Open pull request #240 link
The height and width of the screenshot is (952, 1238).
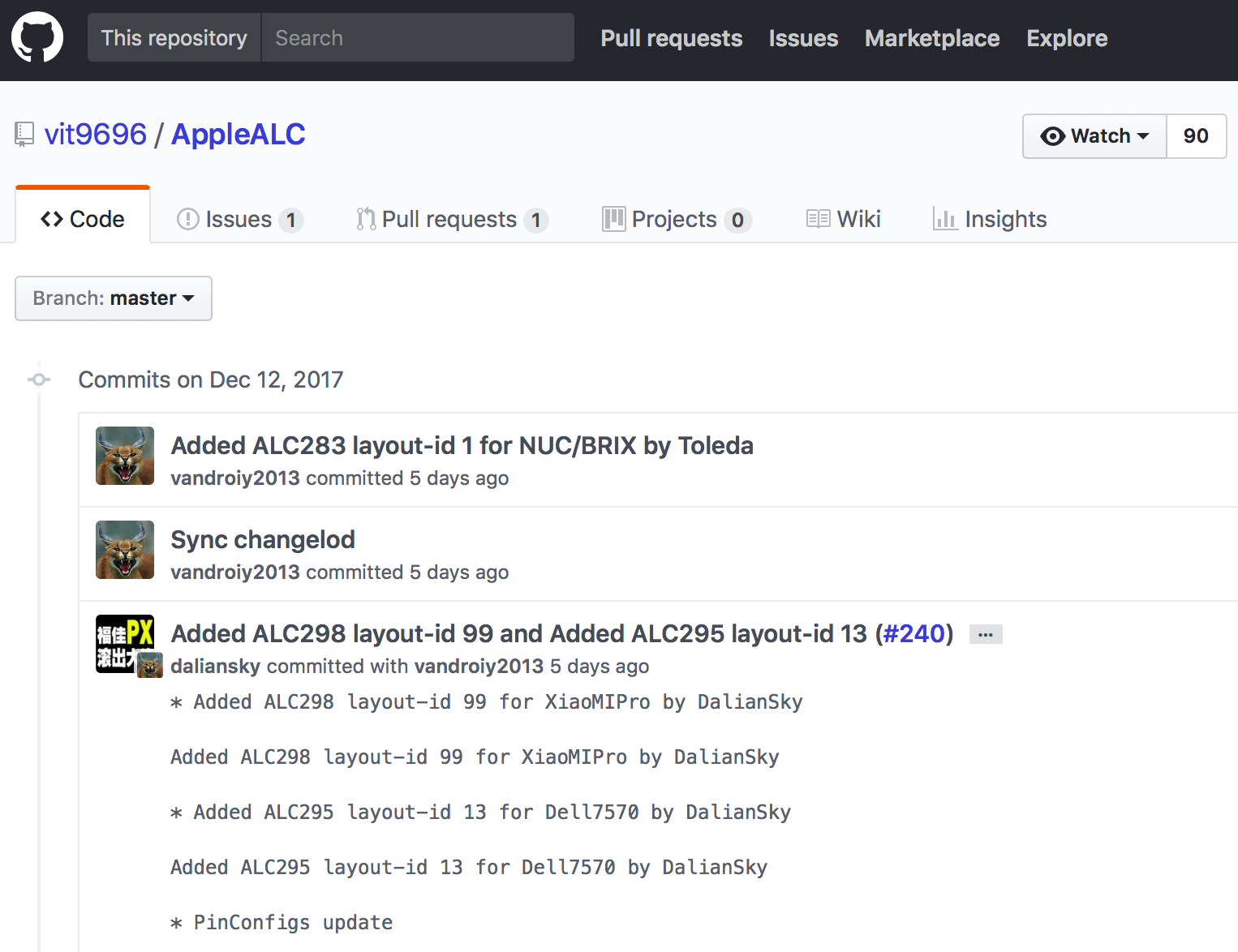pos(914,633)
